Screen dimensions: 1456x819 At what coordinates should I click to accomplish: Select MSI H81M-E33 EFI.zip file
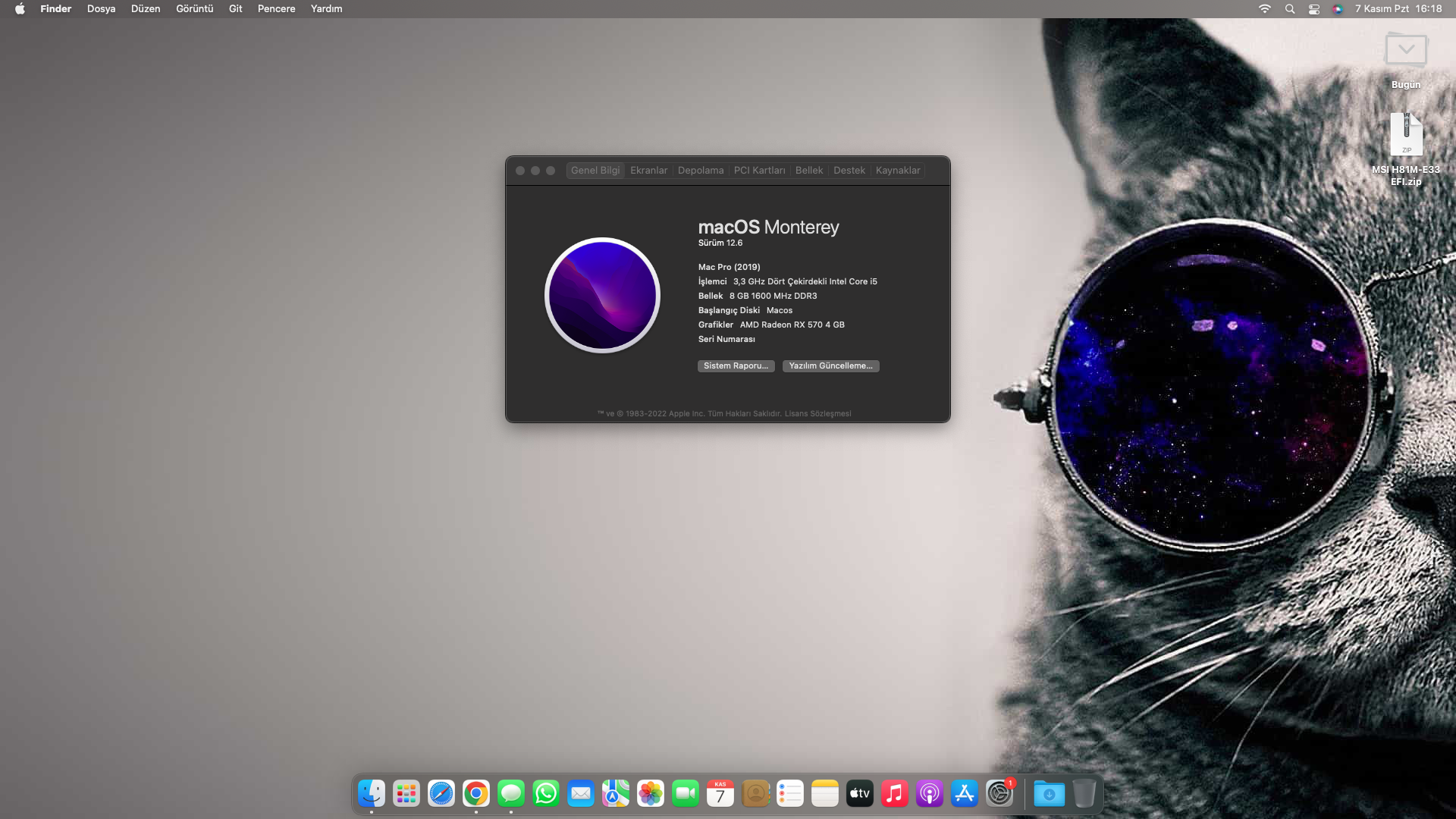1406,136
